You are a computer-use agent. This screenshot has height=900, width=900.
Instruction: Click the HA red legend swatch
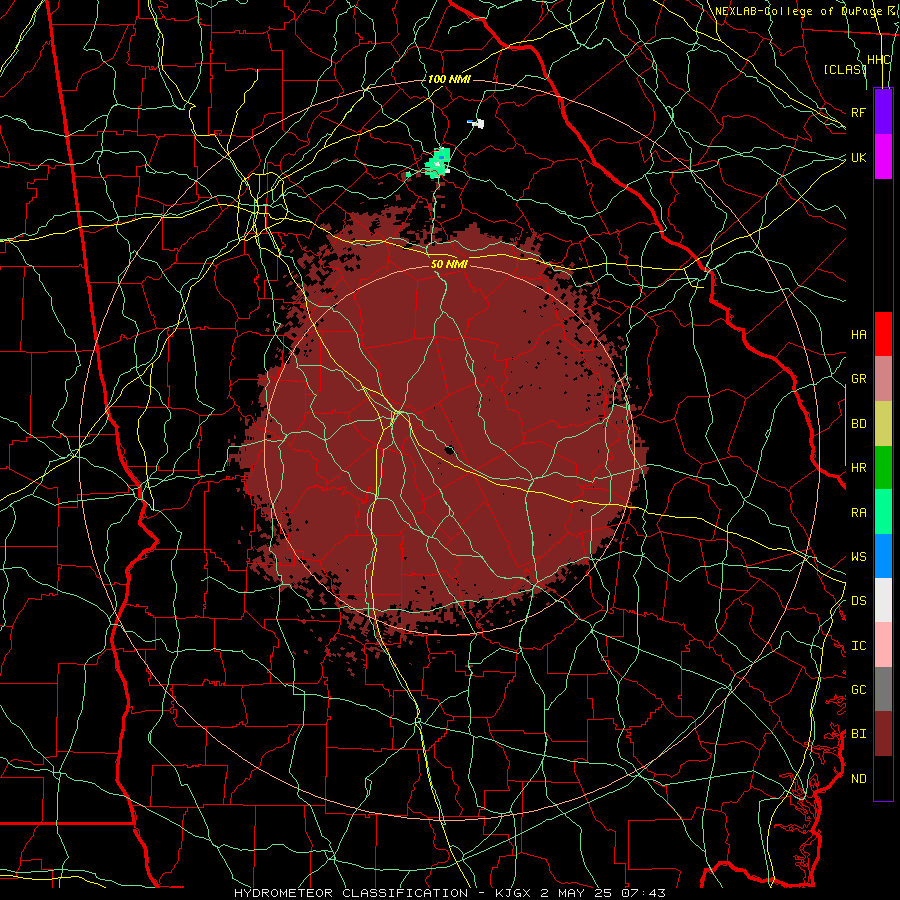tap(883, 334)
